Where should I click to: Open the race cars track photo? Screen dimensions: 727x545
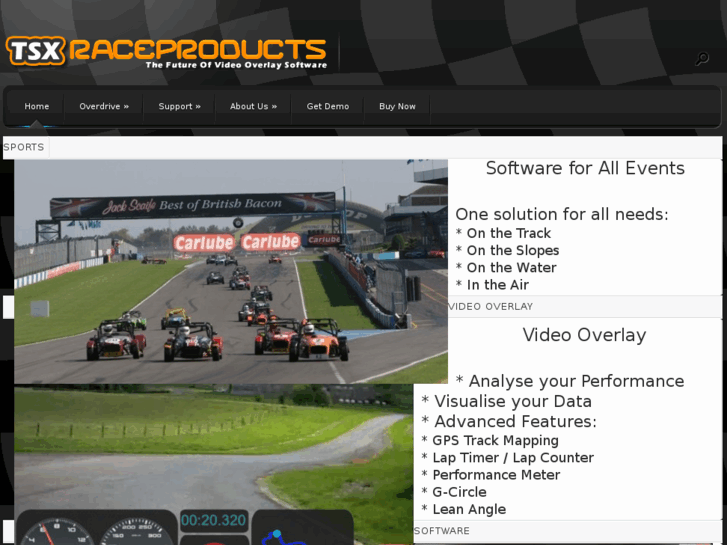point(231,271)
